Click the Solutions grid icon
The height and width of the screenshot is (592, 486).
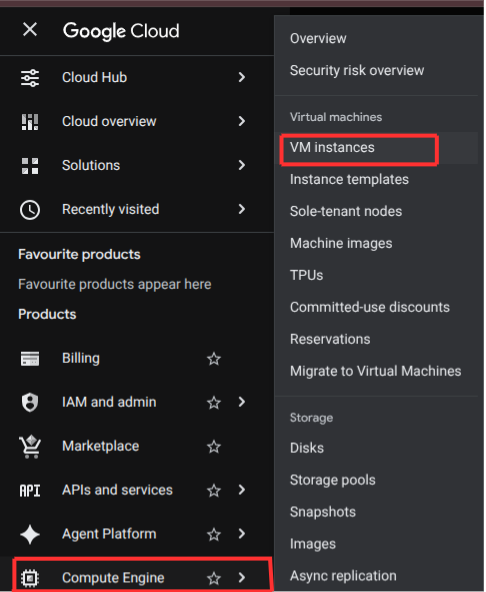click(30, 166)
